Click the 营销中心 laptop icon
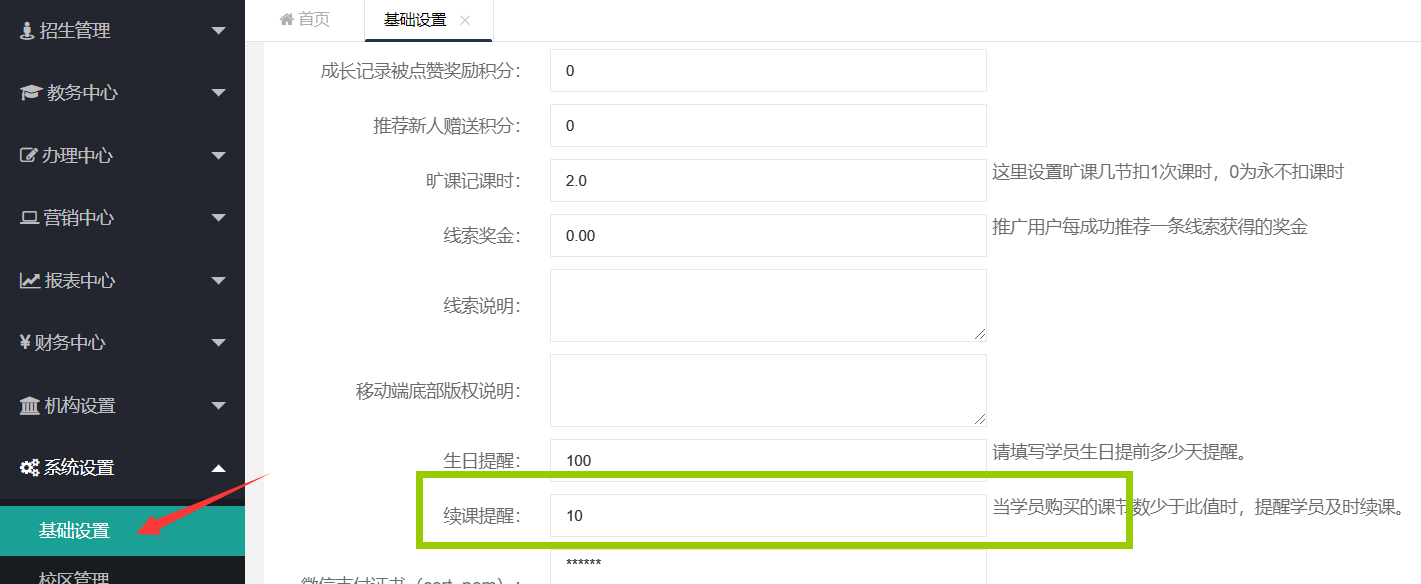Viewport: 1421px width, 584px height. point(29,218)
